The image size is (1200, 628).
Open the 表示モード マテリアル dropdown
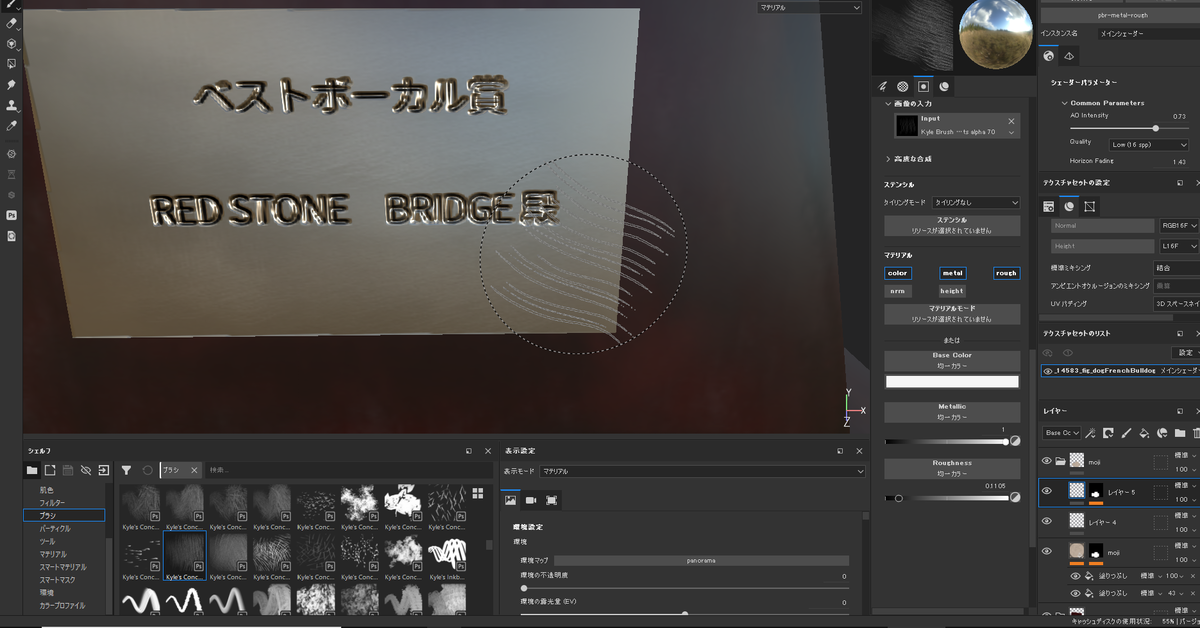(x=702, y=470)
